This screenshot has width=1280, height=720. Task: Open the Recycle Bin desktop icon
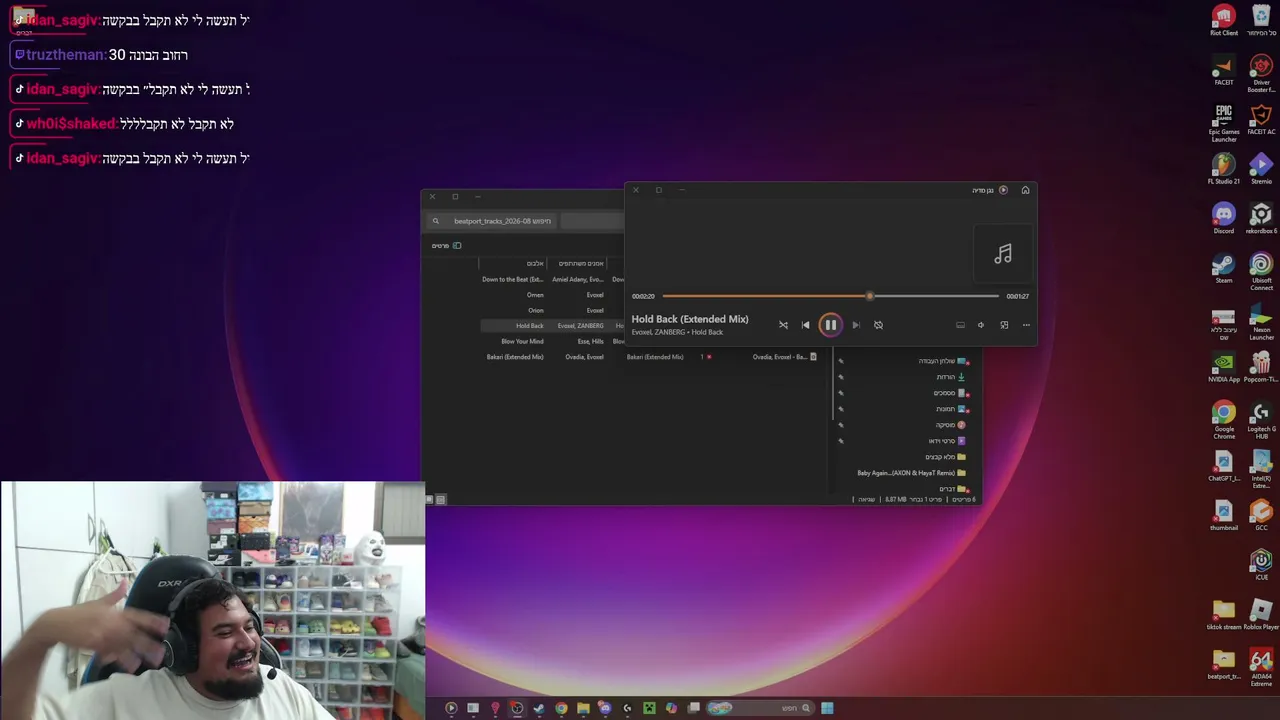[x=1261, y=20]
